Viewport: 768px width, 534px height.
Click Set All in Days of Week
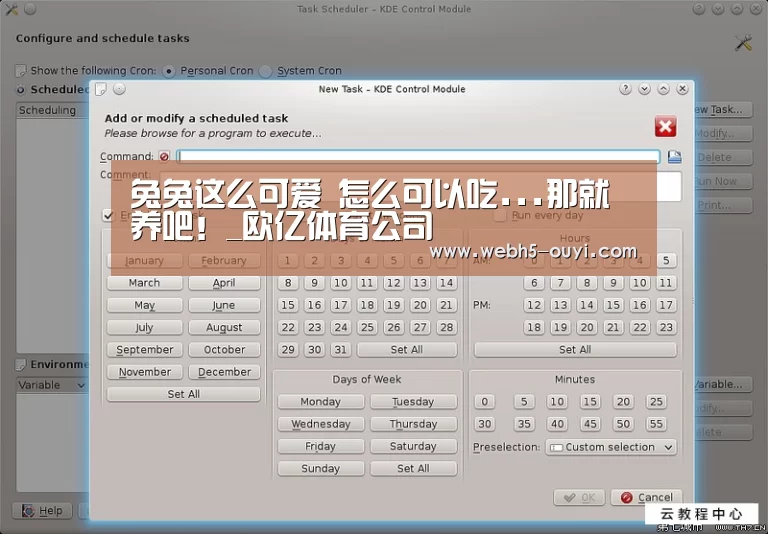pos(413,469)
